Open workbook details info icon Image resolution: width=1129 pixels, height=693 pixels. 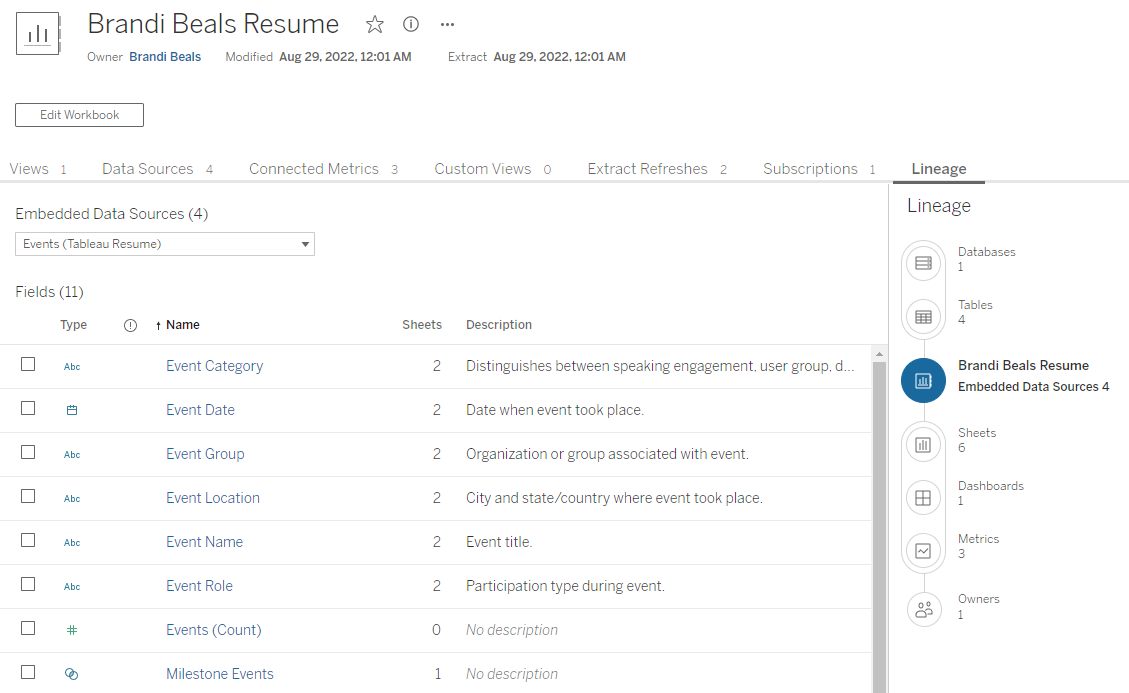point(410,25)
